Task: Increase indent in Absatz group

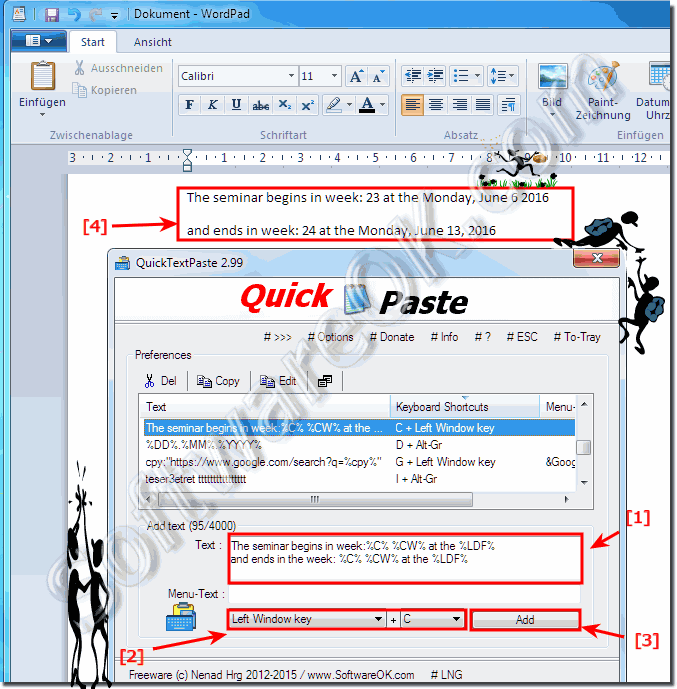Action: 435,76
